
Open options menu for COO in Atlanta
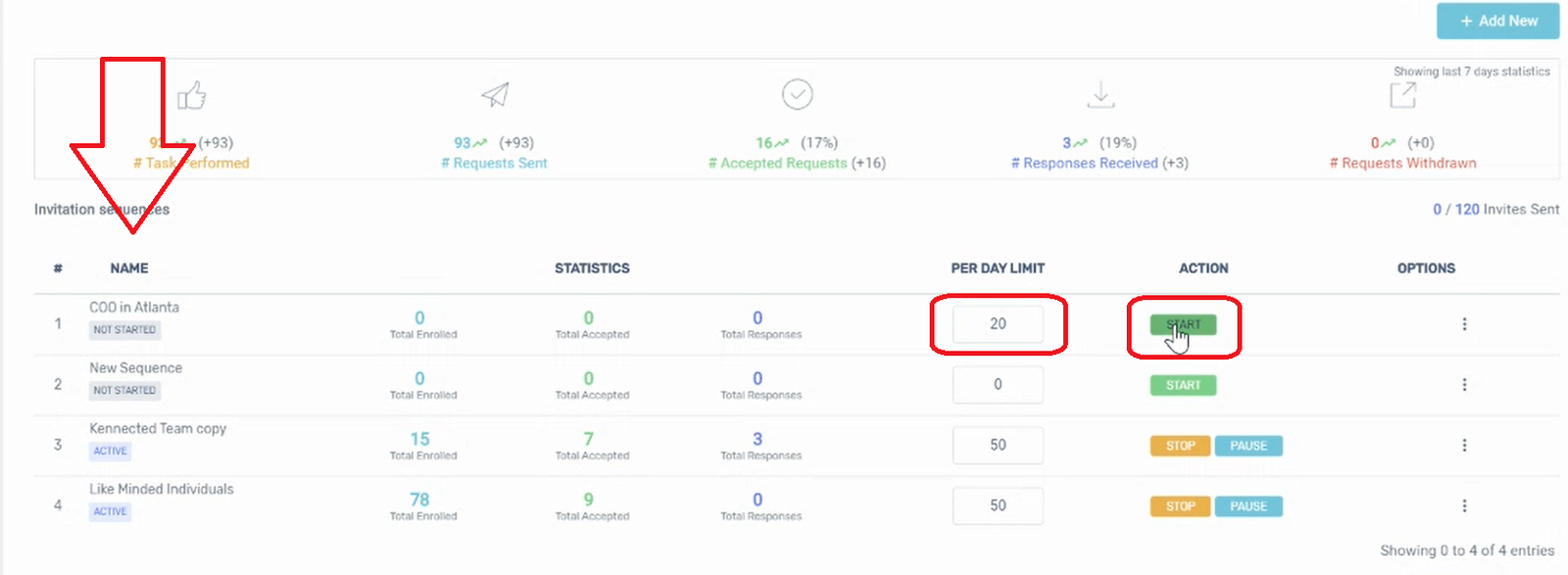coord(1464,324)
